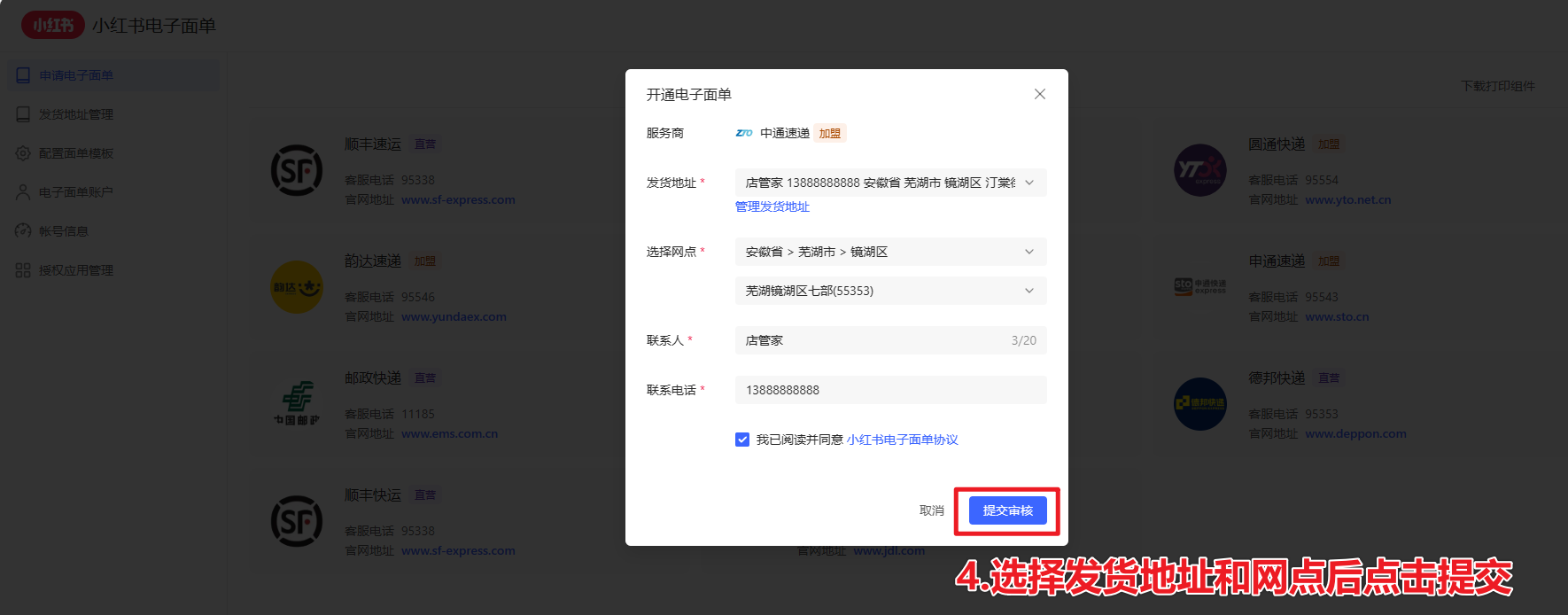
Task: Click the 顺丰快运 SF logo
Action: tap(296, 521)
